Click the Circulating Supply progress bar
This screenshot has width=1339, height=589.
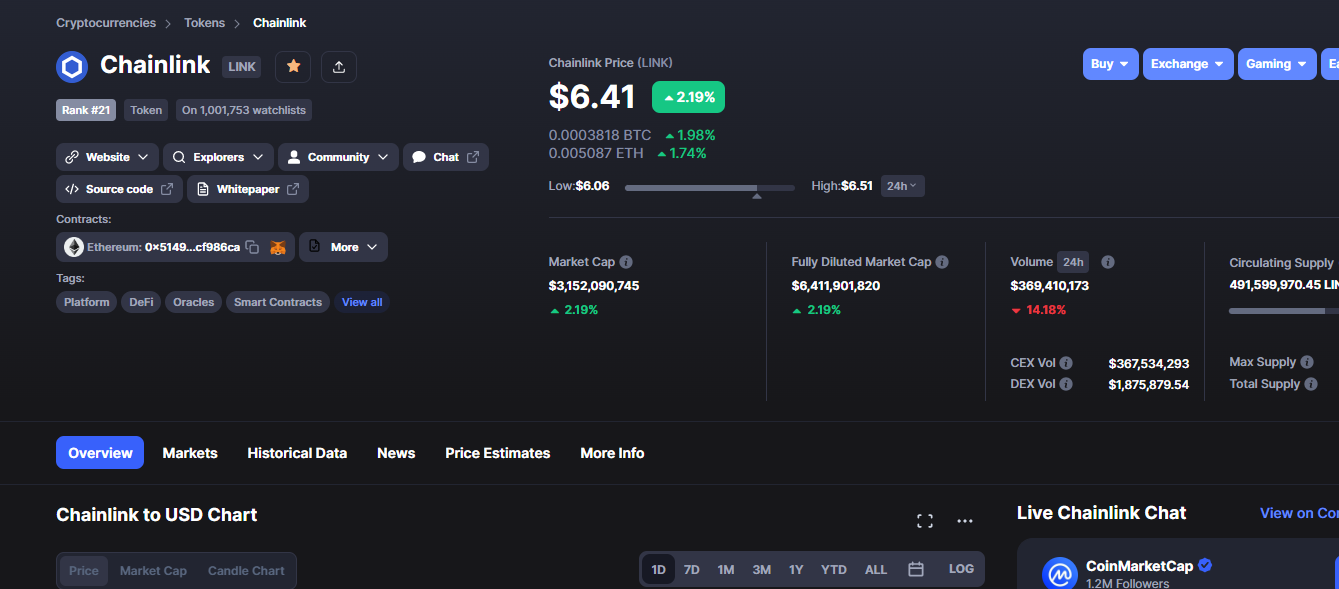(1284, 311)
